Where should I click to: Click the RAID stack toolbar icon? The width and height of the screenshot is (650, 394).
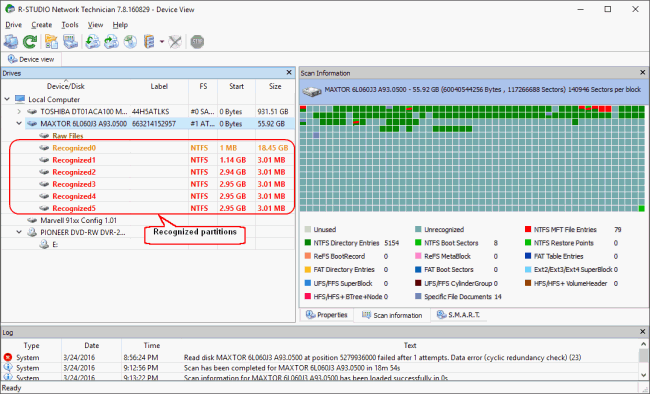(149, 42)
